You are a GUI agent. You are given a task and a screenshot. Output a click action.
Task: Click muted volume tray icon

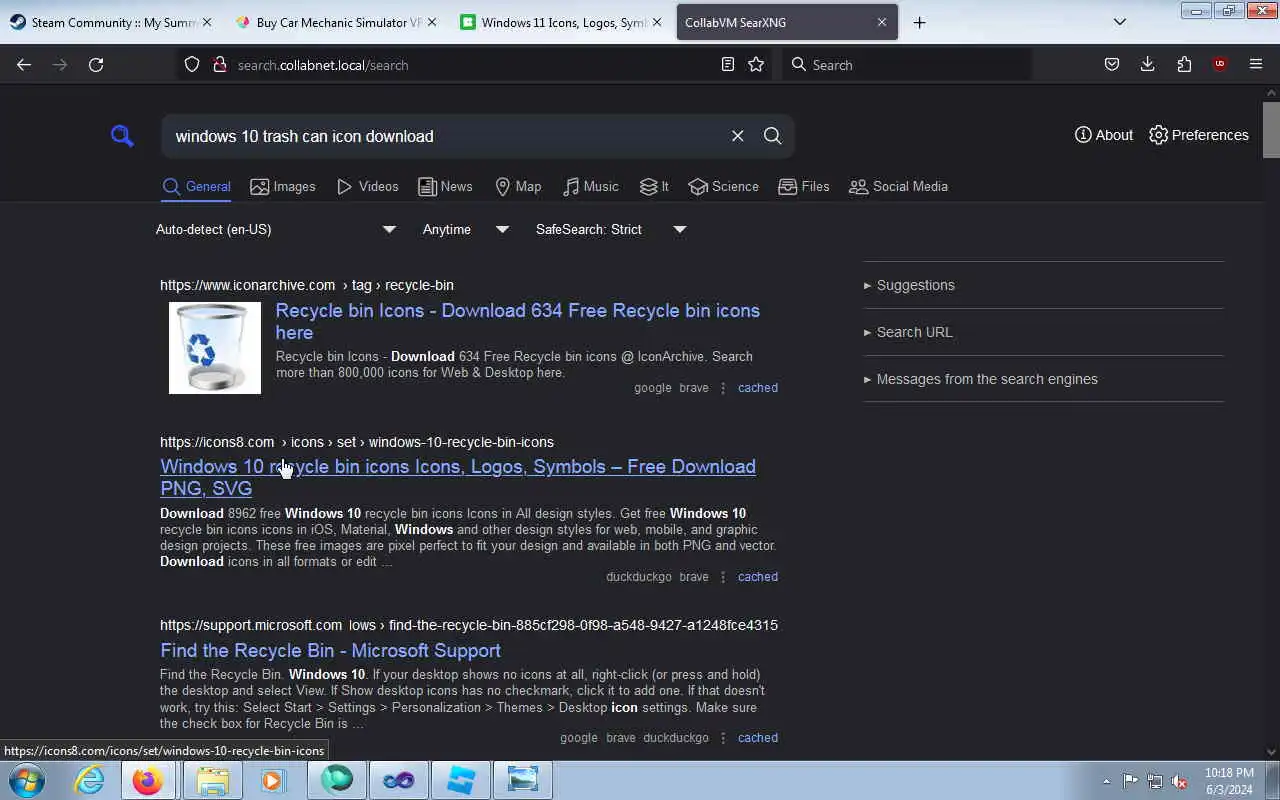[1179, 781]
